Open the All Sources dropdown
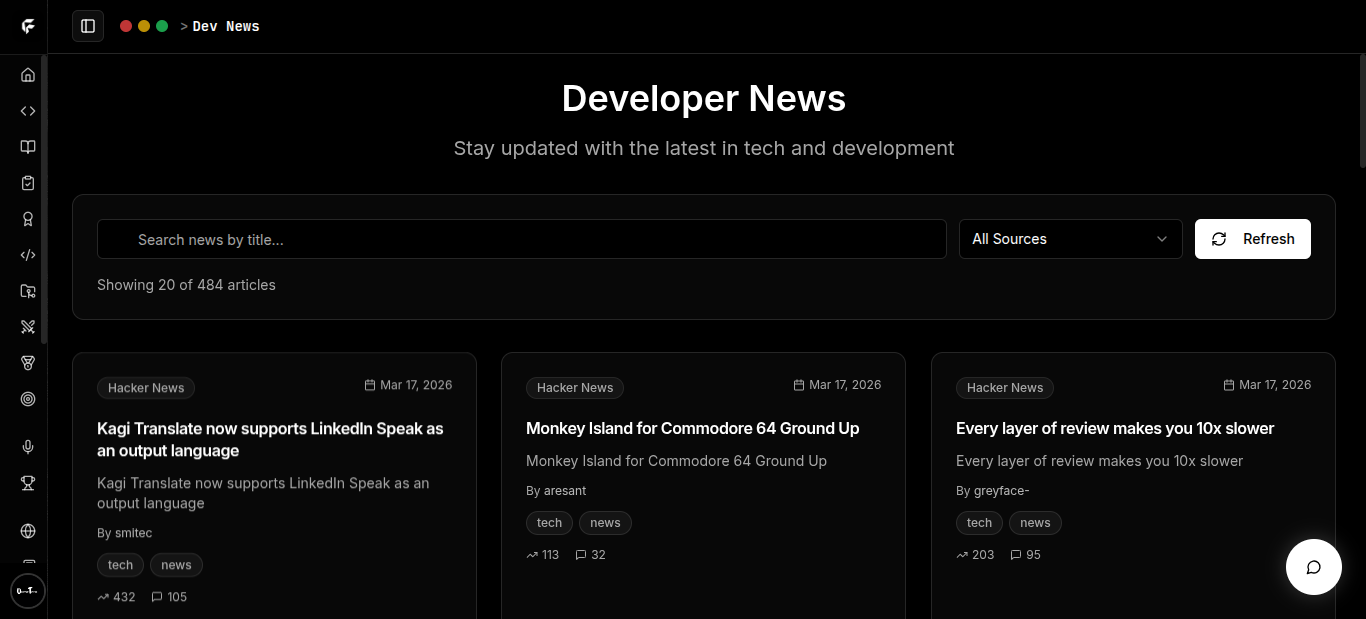 tap(1071, 239)
